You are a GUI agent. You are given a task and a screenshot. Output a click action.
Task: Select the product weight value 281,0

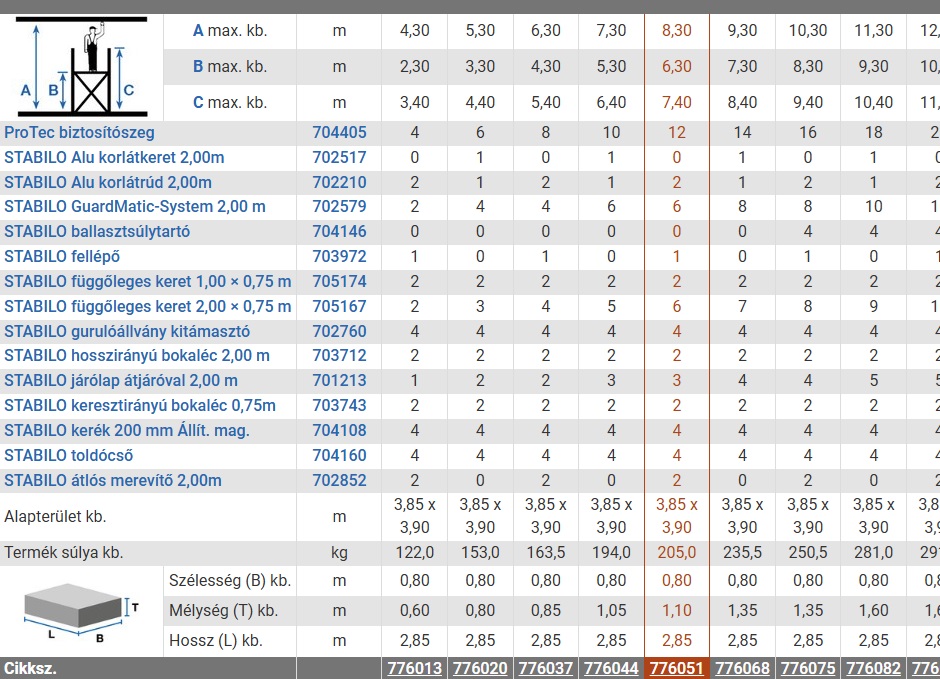873,553
